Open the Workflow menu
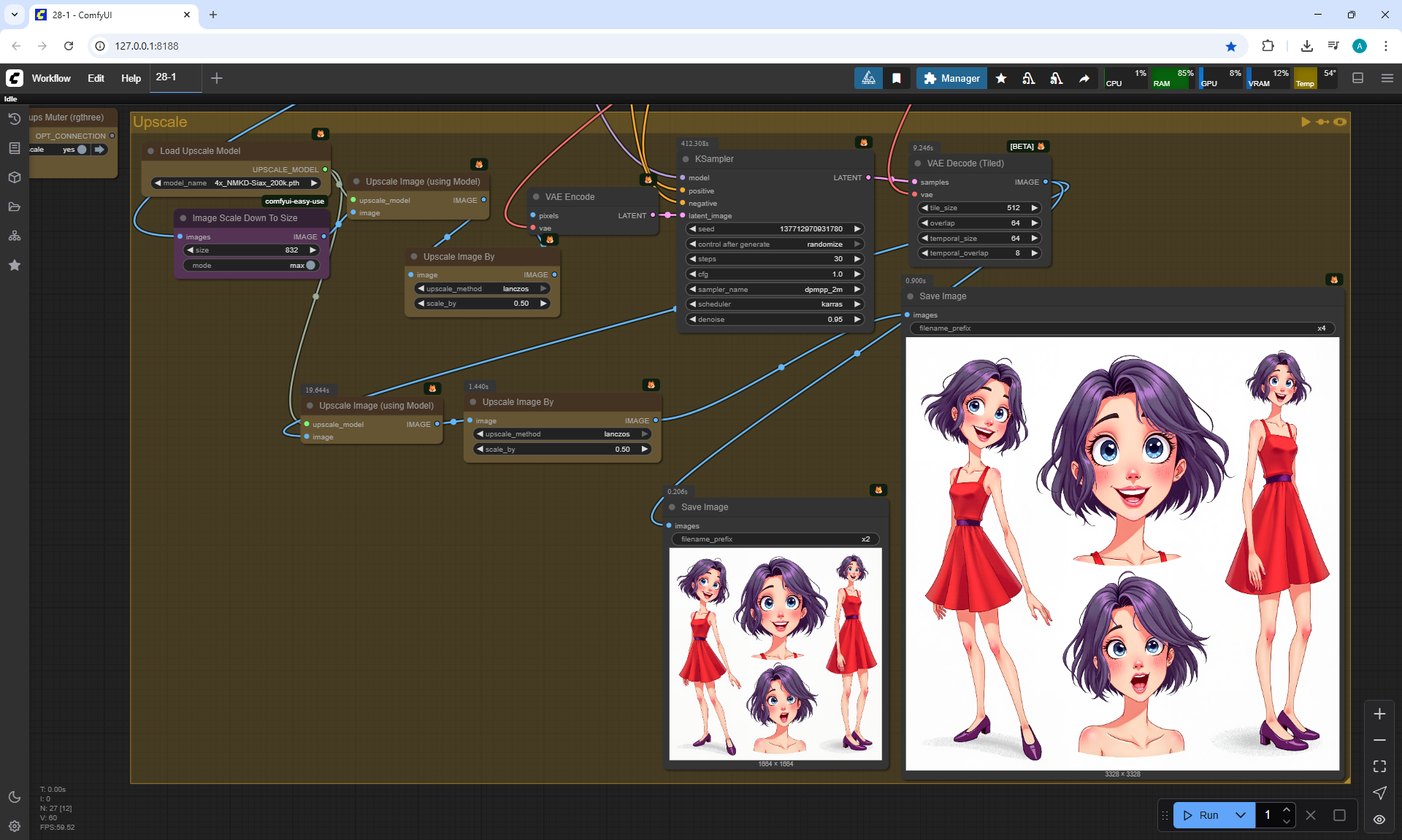Viewport: 1402px width, 840px height. pyautogui.click(x=51, y=78)
